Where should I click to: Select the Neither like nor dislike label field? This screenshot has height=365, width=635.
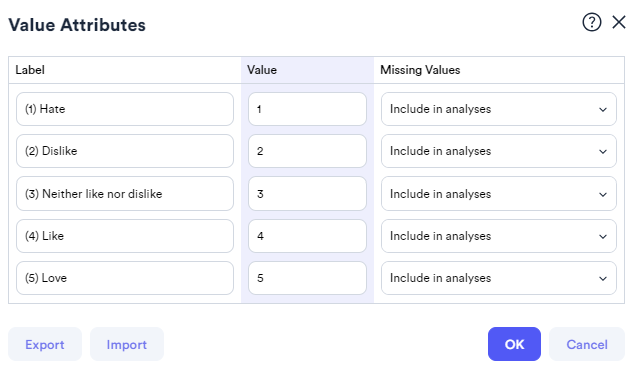coord(125,194)
